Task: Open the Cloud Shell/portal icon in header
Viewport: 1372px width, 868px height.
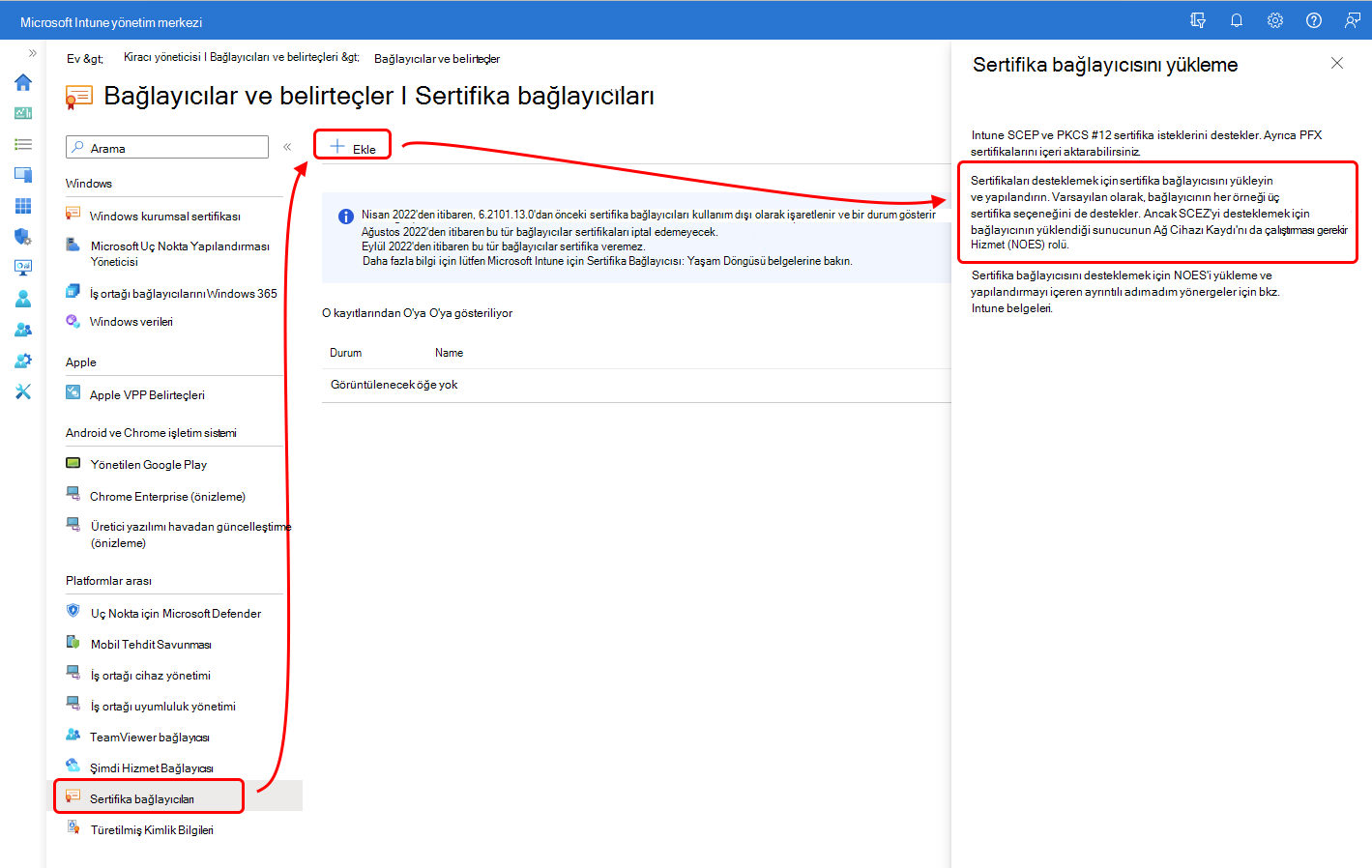Action: click(1198, 20)
